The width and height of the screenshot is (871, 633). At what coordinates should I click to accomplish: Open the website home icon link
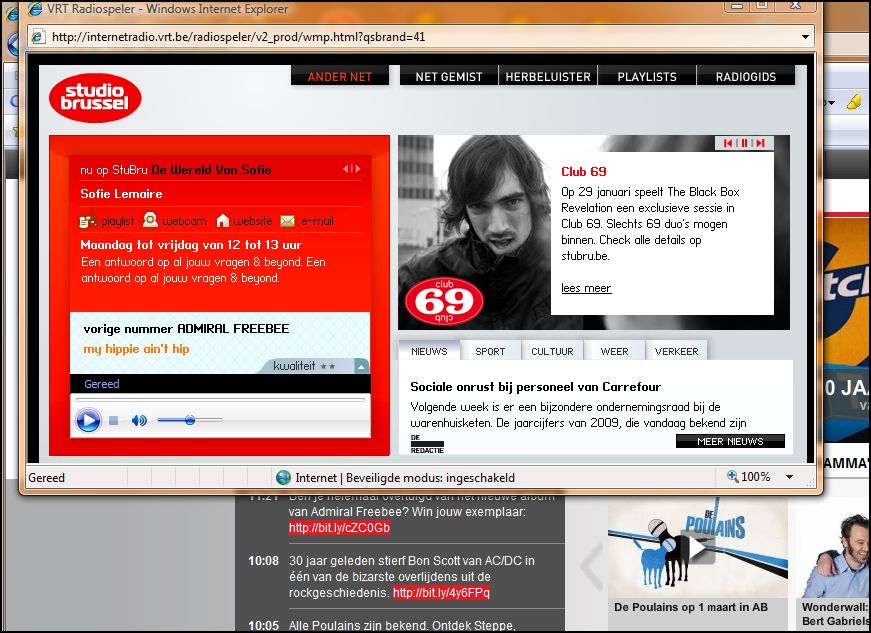pyautogui.click(x=222, y=220)
